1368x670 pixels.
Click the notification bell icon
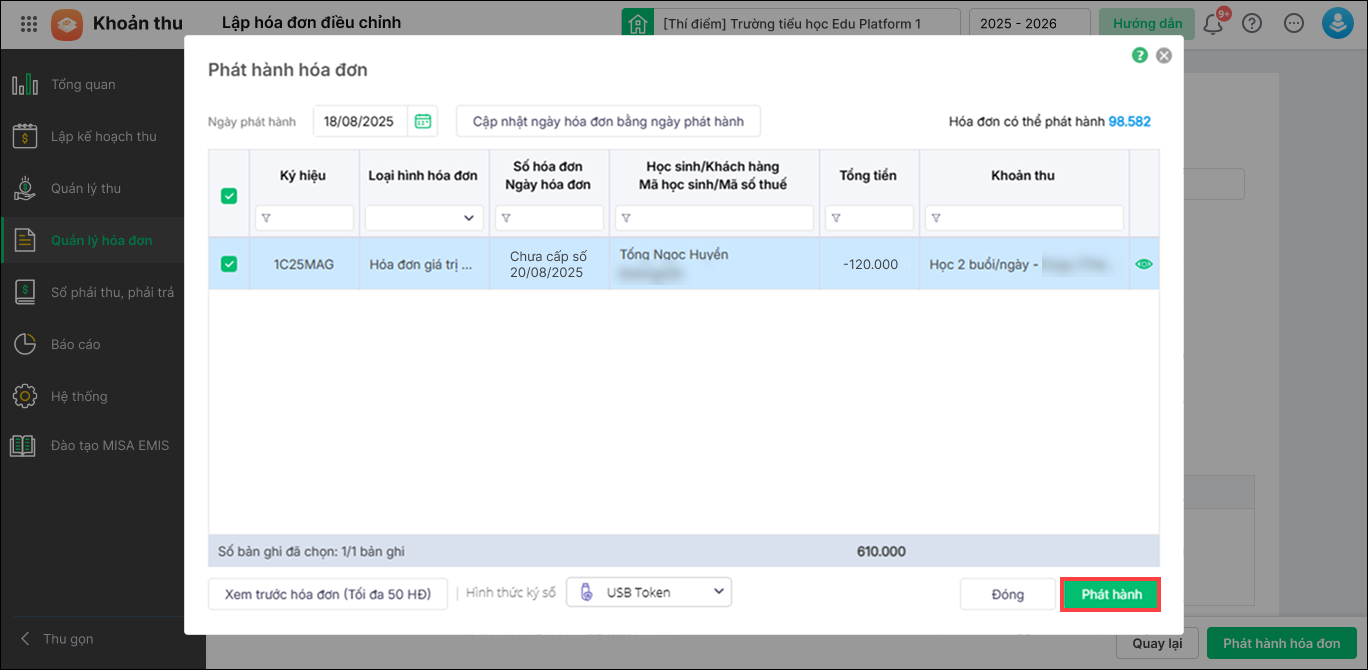(x=1213, y=23)
